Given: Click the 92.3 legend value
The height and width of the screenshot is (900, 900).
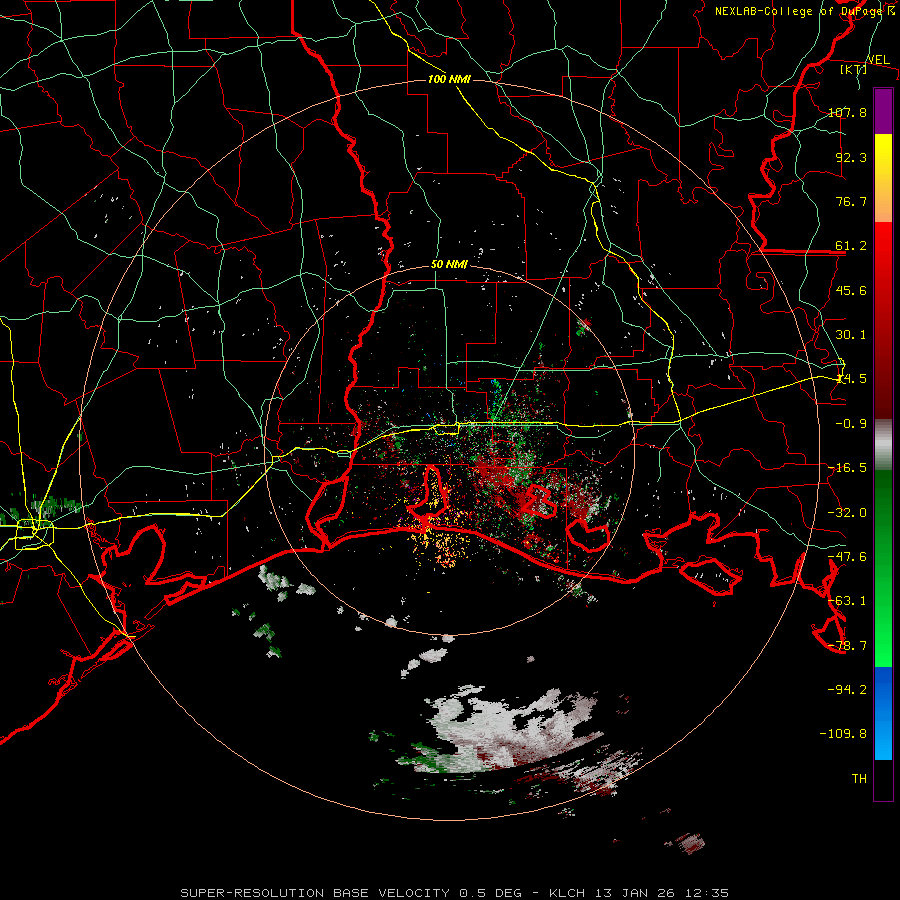Looking at the screenshot, I should 851,157.
